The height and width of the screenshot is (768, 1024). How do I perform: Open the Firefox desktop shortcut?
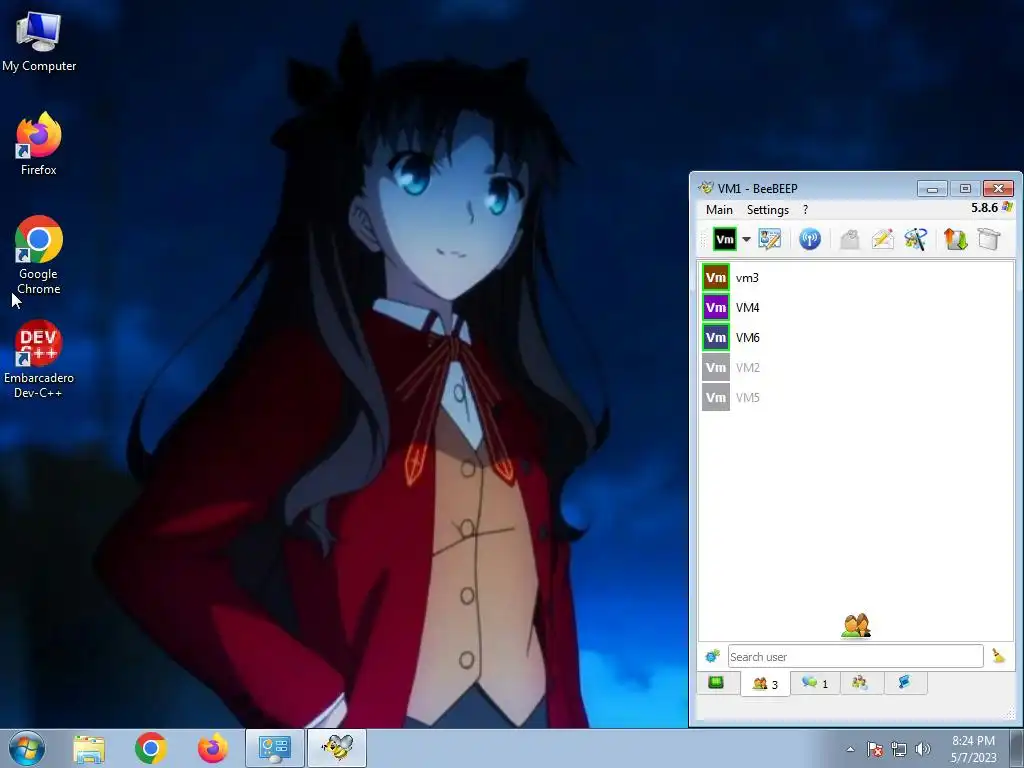[x=39, y=144]
